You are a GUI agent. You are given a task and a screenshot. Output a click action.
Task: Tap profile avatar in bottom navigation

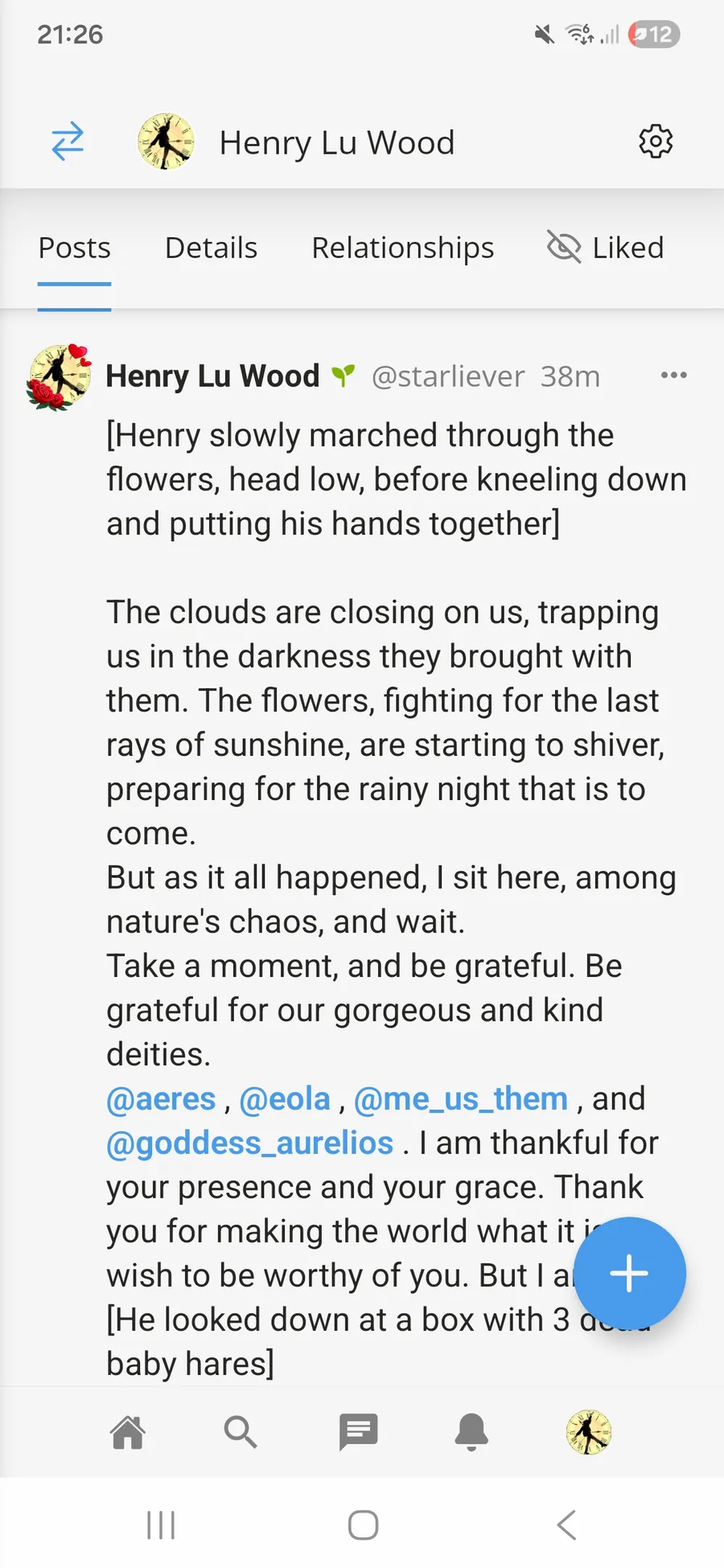point(589,1432)
